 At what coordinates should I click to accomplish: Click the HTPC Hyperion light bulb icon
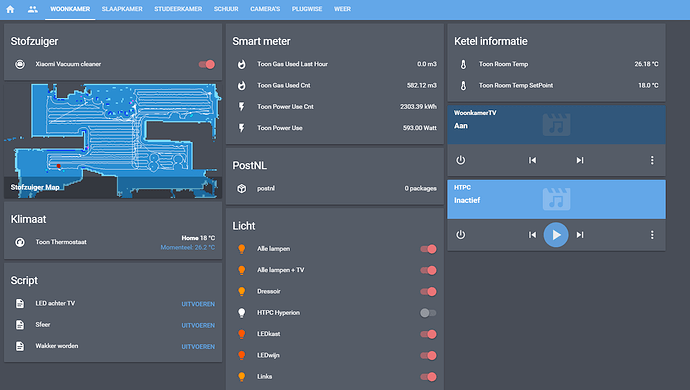(x=242, y=313)
